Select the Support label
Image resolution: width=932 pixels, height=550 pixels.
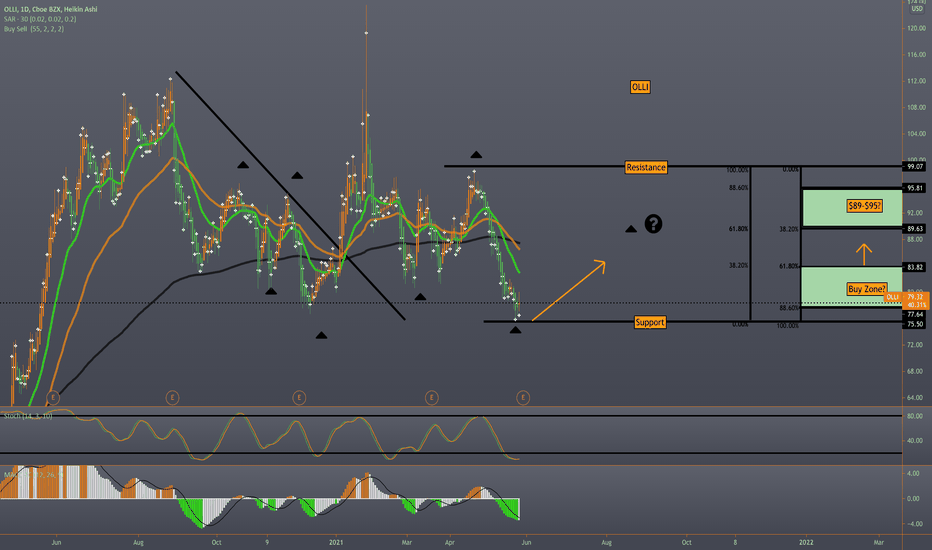[650, 322]
